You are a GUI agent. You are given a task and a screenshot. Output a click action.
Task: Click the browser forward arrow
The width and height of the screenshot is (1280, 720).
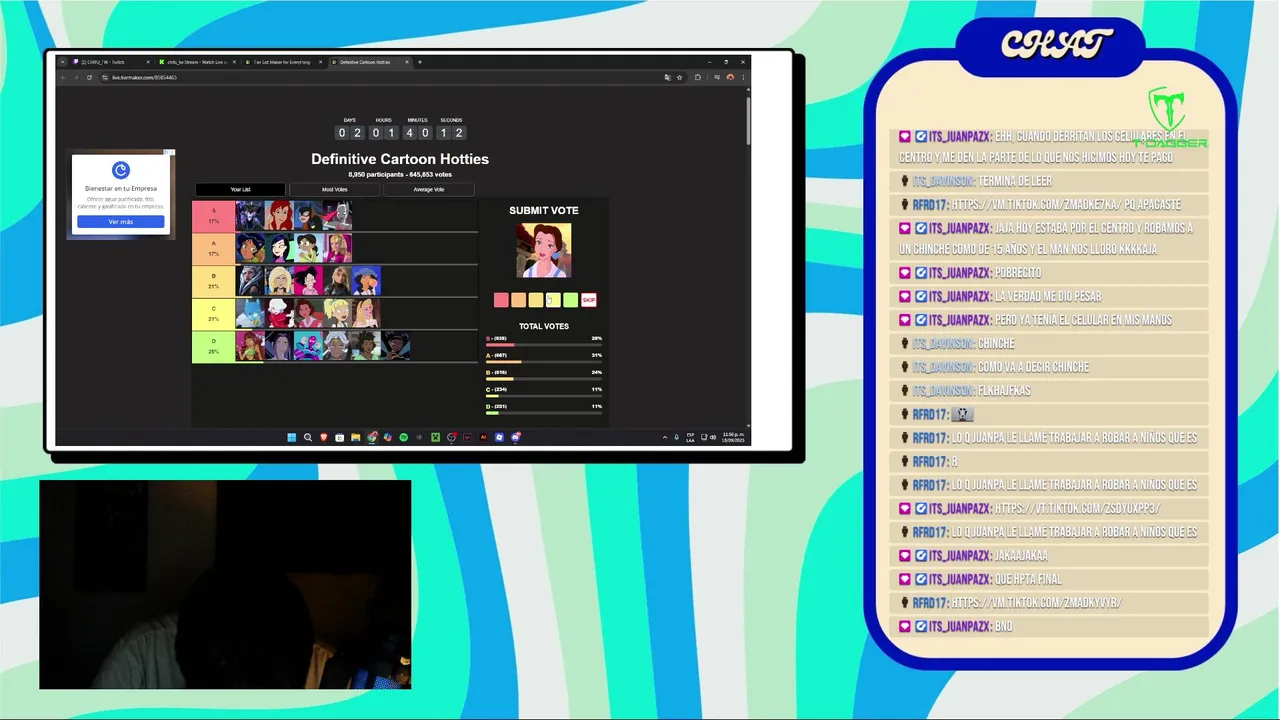(76, 77)
